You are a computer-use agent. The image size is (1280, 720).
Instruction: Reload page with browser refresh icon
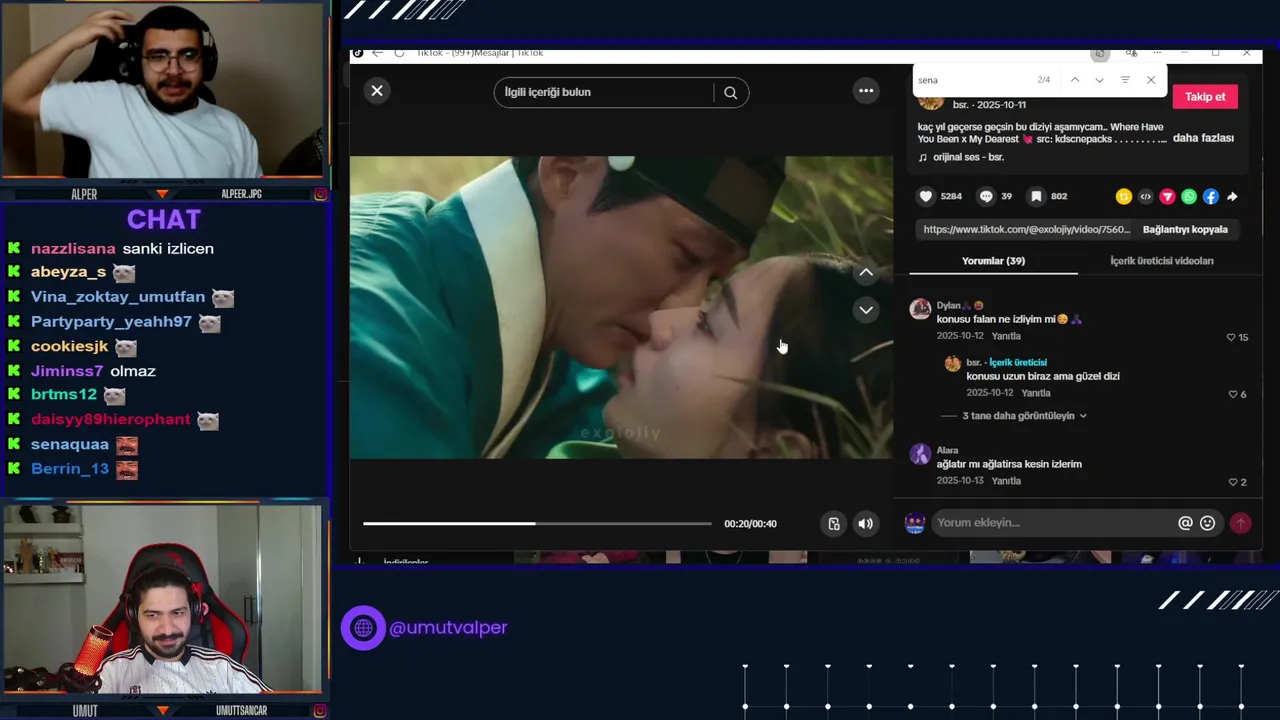click(x=399, y=53)
